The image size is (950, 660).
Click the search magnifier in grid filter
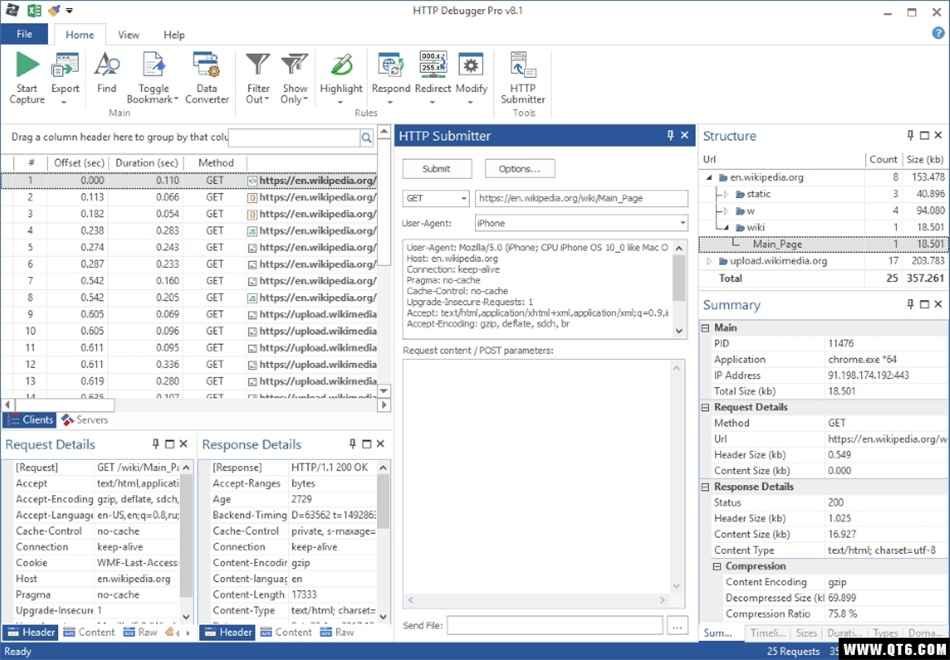366,138
